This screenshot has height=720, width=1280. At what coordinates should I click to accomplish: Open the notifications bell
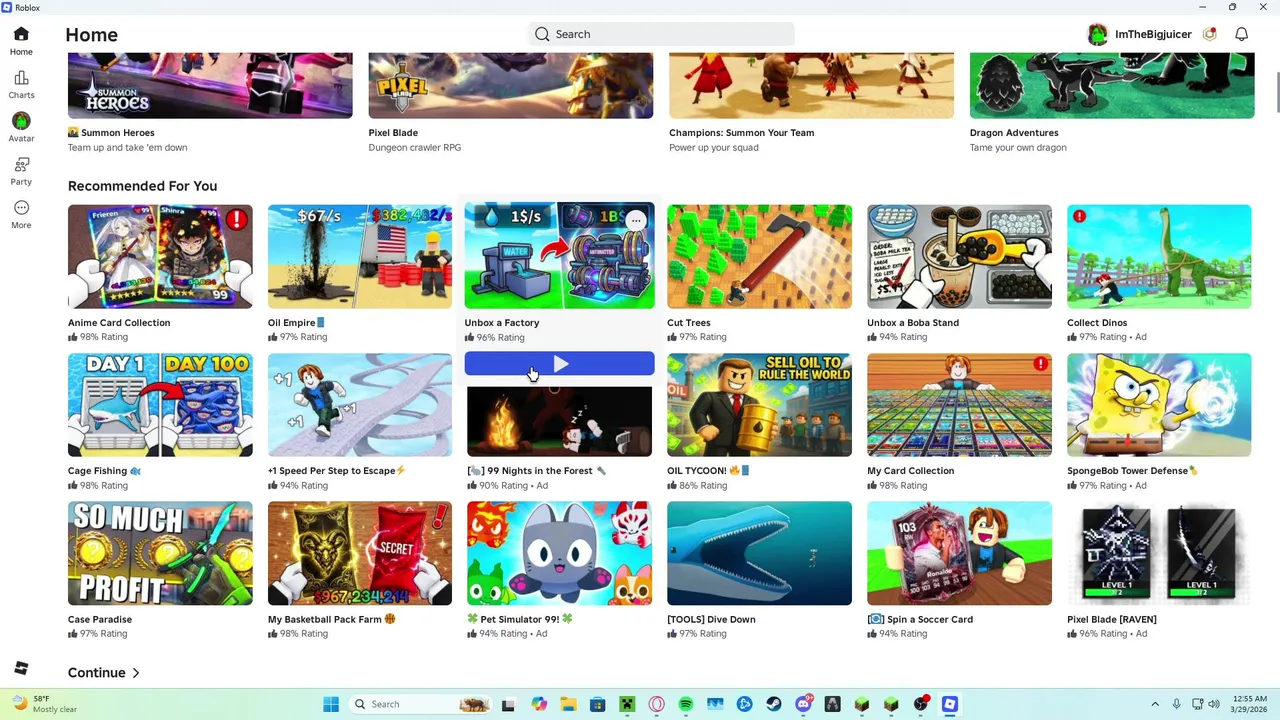[x=1241, y=34]
